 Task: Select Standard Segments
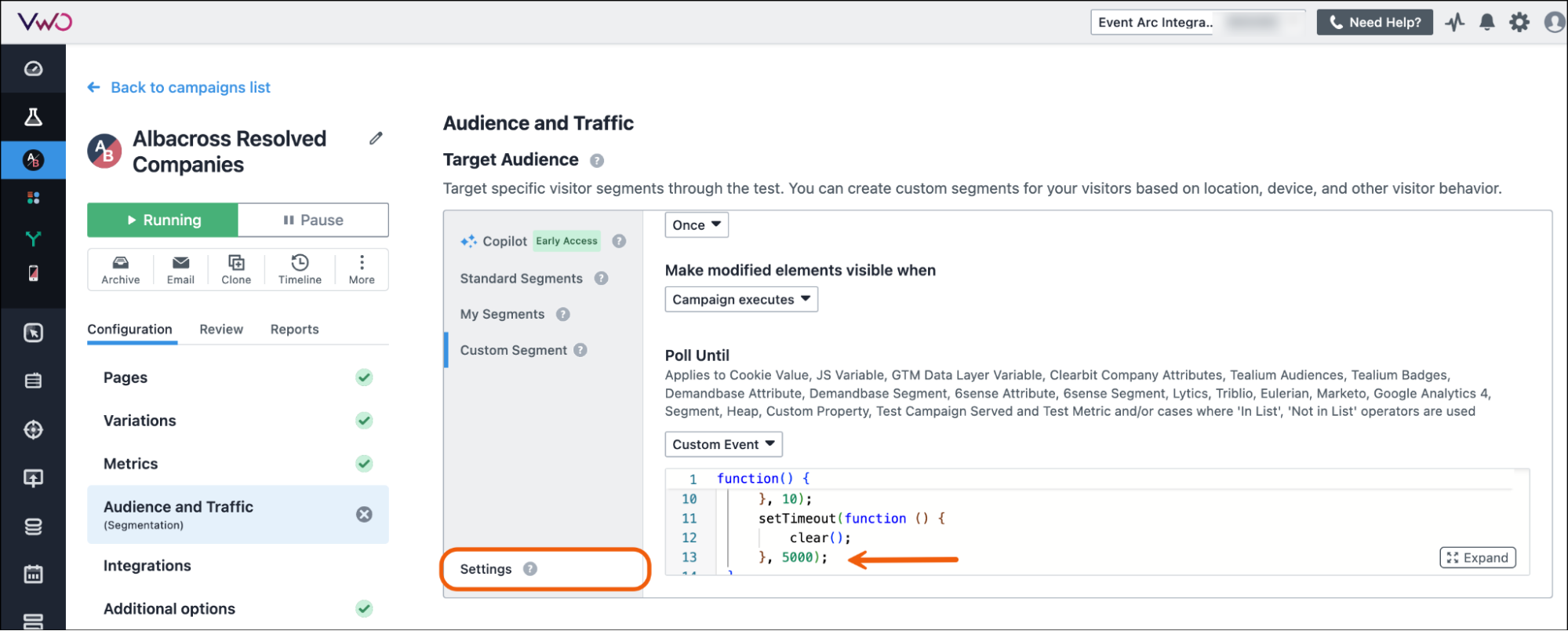click(x=522, y=279)
